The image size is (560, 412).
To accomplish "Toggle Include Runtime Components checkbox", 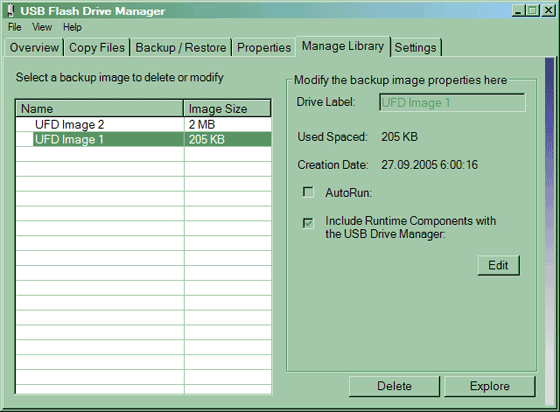I will [x=308, y=223].
